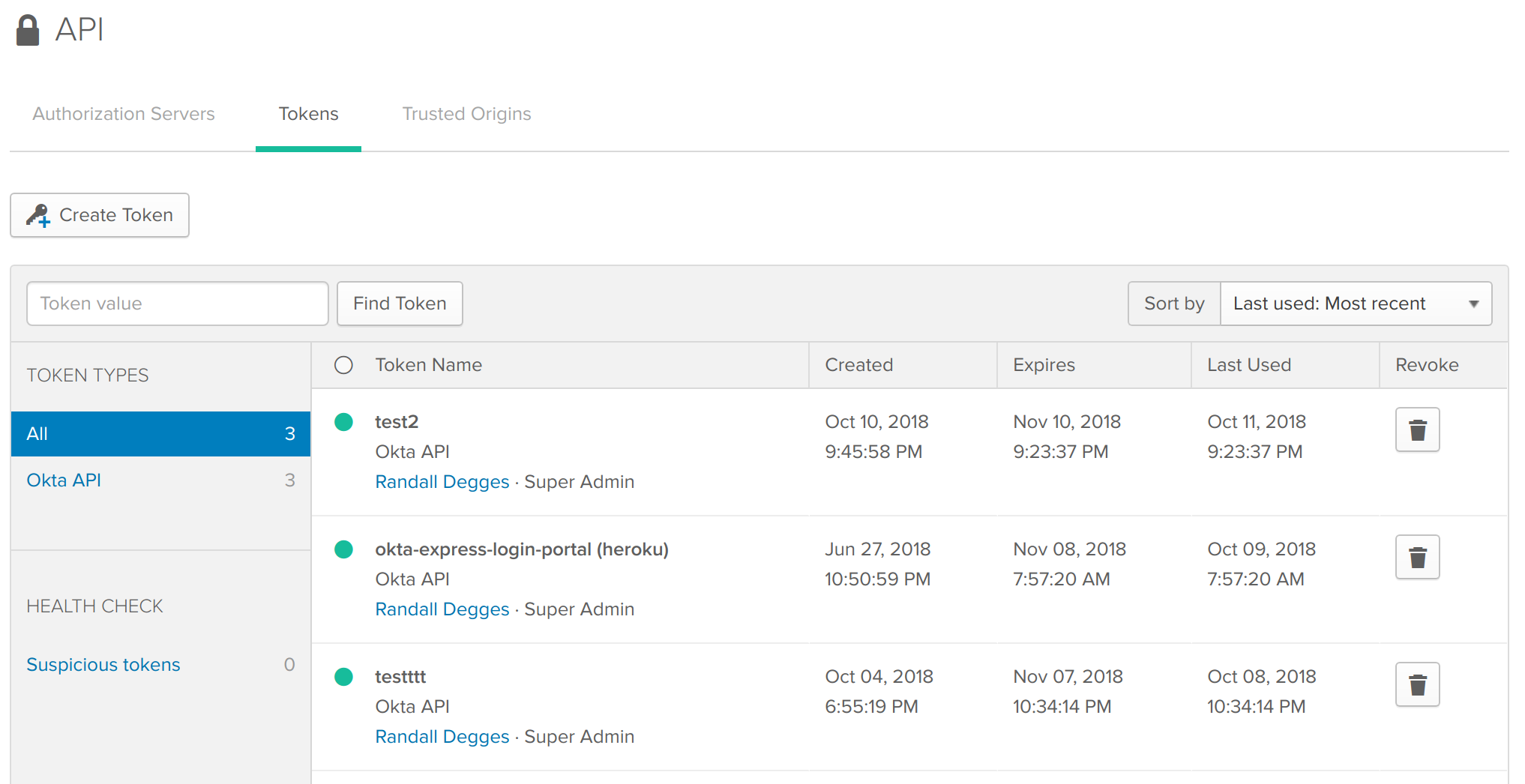
Task: Click the Create Token button
Action: (100, 215)
